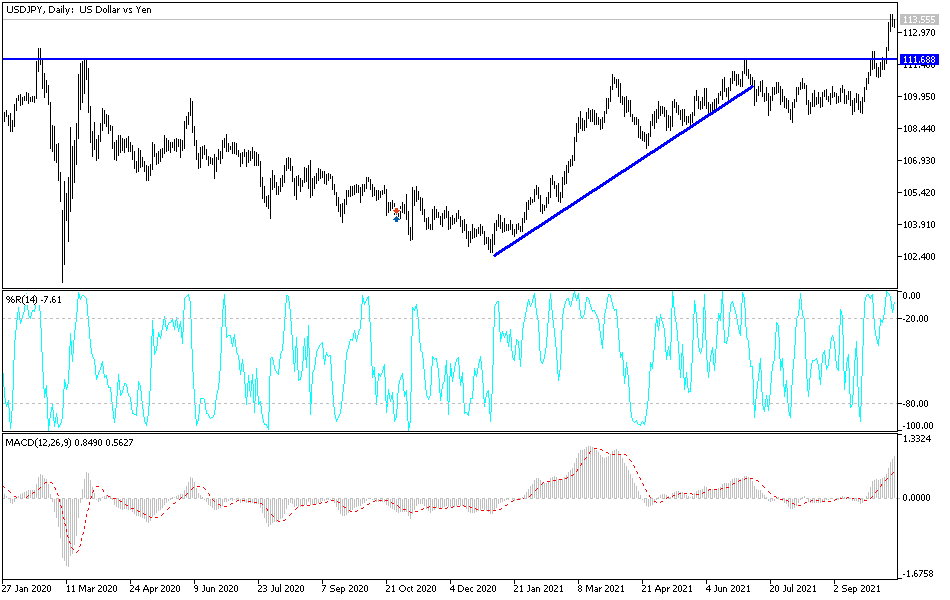Viewport: 950px width, 600px height.
Task: Click the 11 Mar 2020 date label
Action: click(91, 588)
